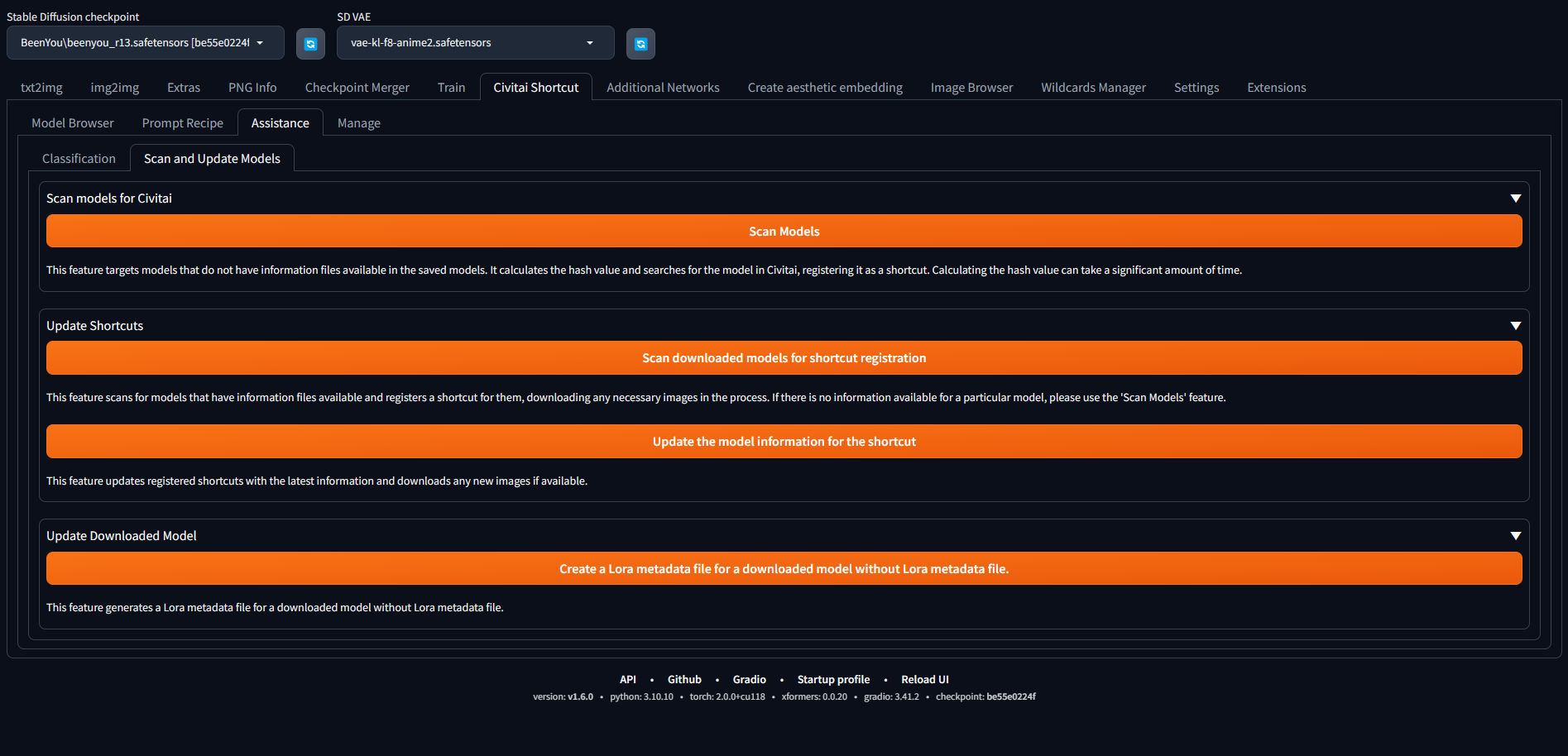Collapse the Update Downloaded Model section
1568x756 pixels.
tap(1516, 535)
